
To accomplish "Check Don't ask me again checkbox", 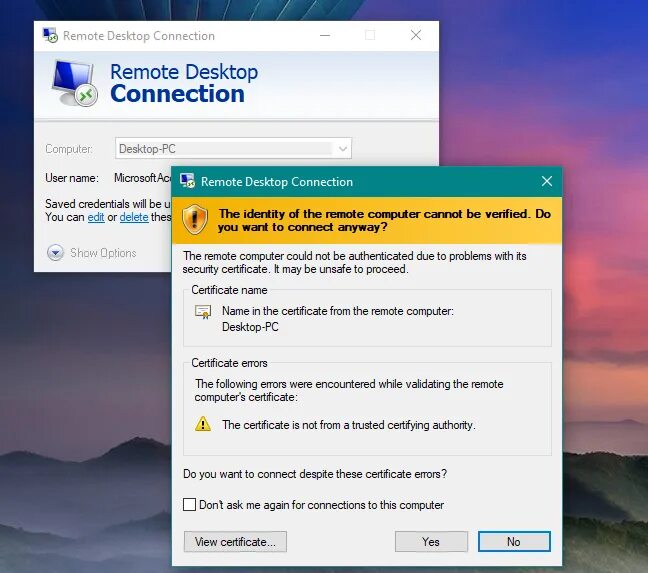I will 189,504.
